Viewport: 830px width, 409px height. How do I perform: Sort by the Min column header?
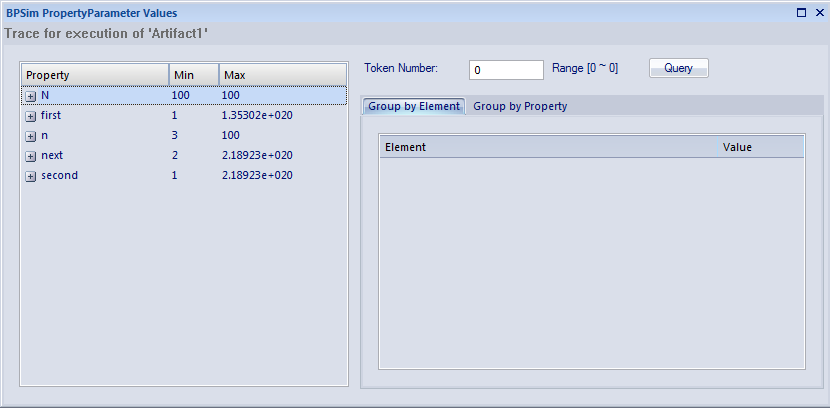[x=193, y=75]
